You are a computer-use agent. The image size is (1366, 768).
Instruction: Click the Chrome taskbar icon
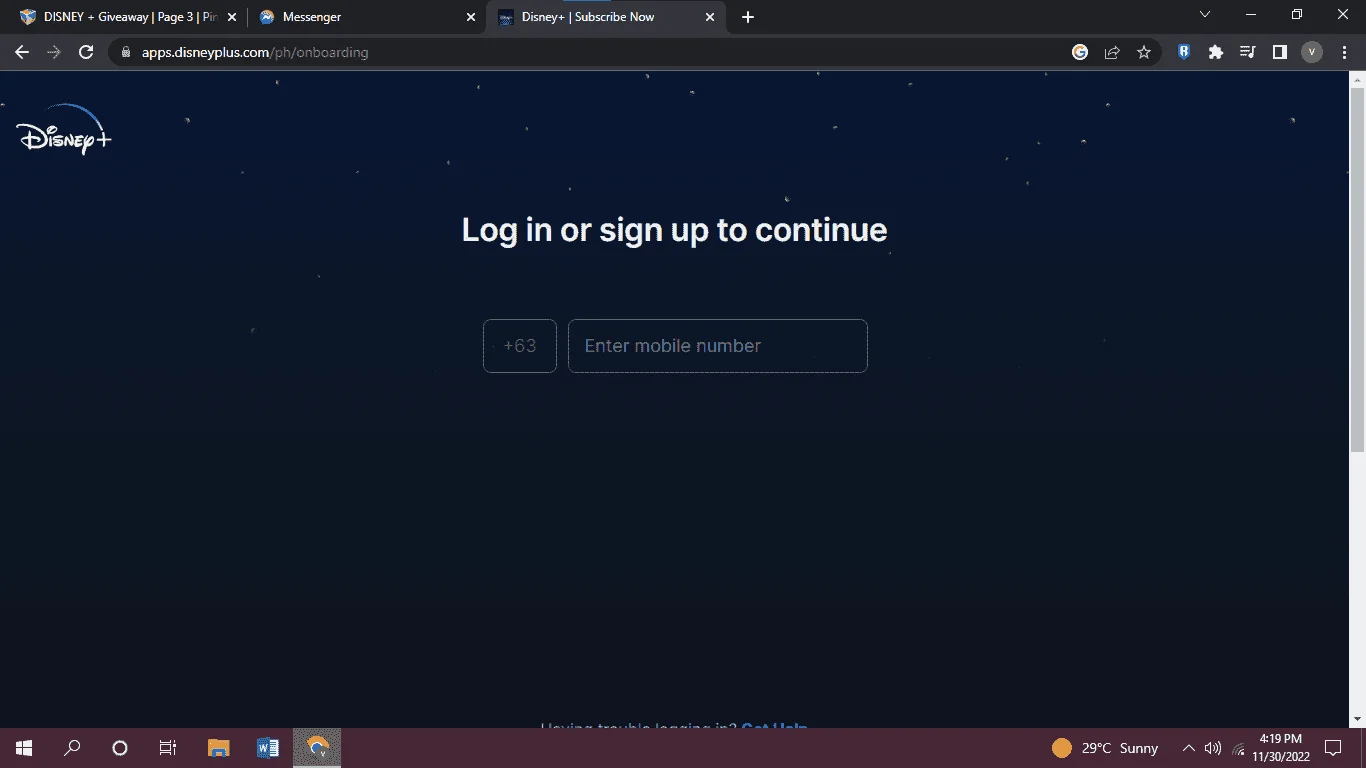(x=317, y=748)
